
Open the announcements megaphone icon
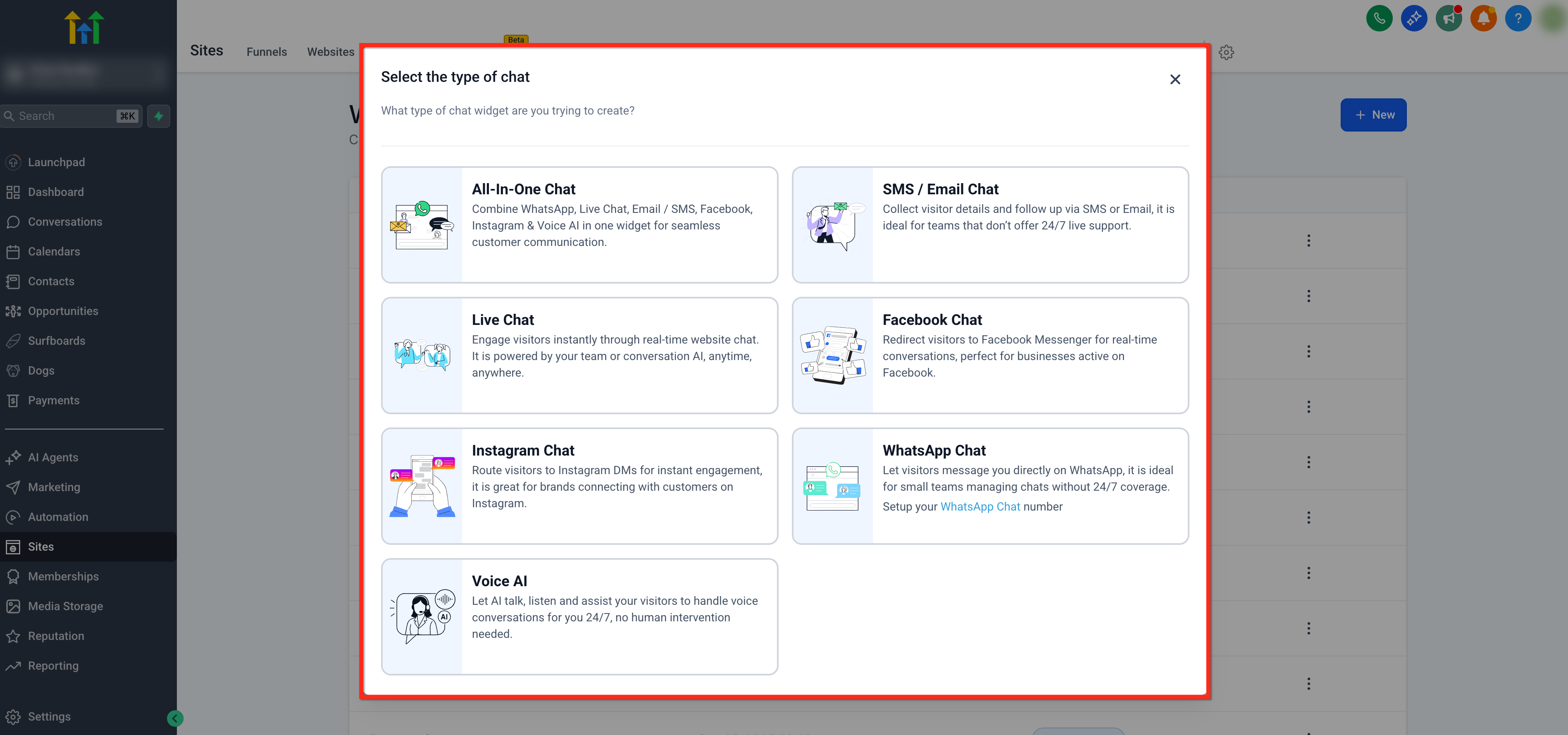coord(1448,18)
